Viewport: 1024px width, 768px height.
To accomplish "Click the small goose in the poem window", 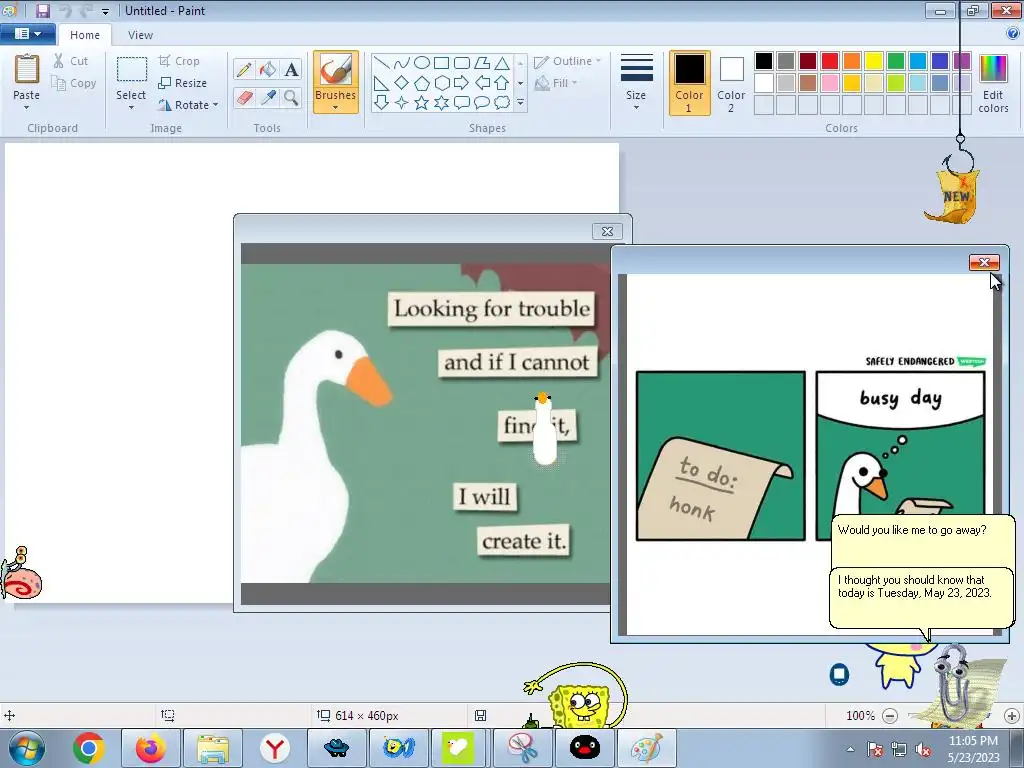I will pos(545,428).
